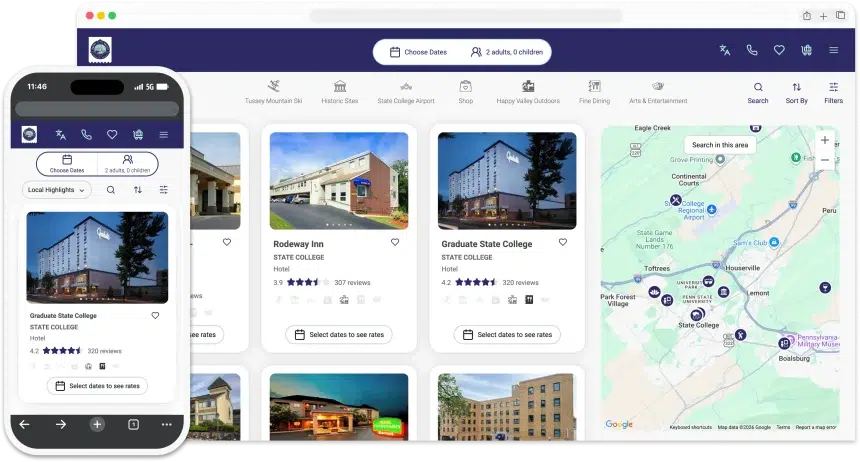Screen dimensions: 860x462
Task: Select the Shop category
Action: coord(466,92)
